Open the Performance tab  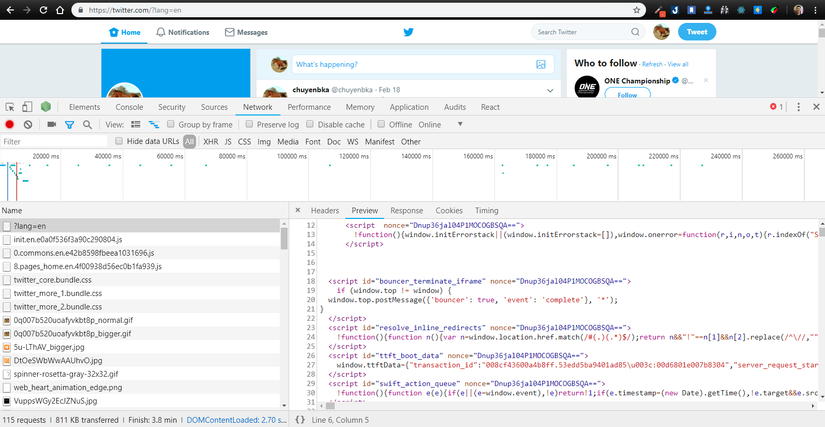point(309,107)
